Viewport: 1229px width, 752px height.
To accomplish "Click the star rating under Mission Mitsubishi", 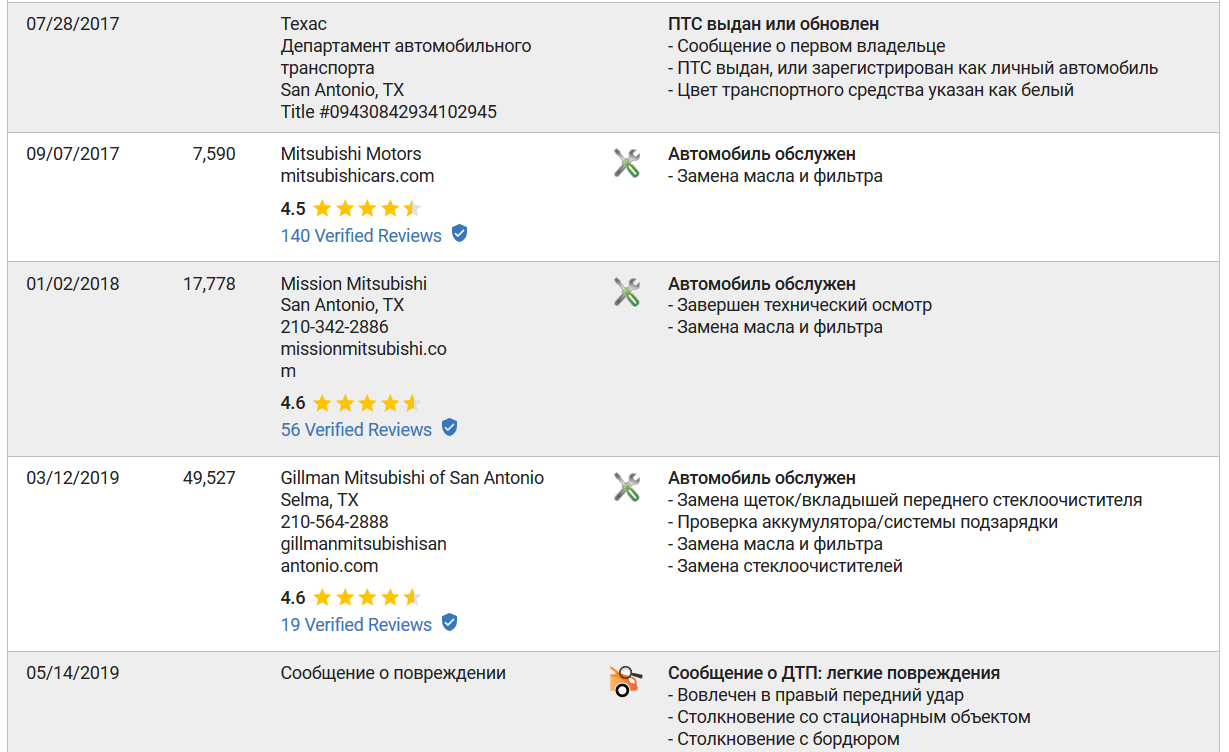I will pyautogui.click(x=367, y=403).
